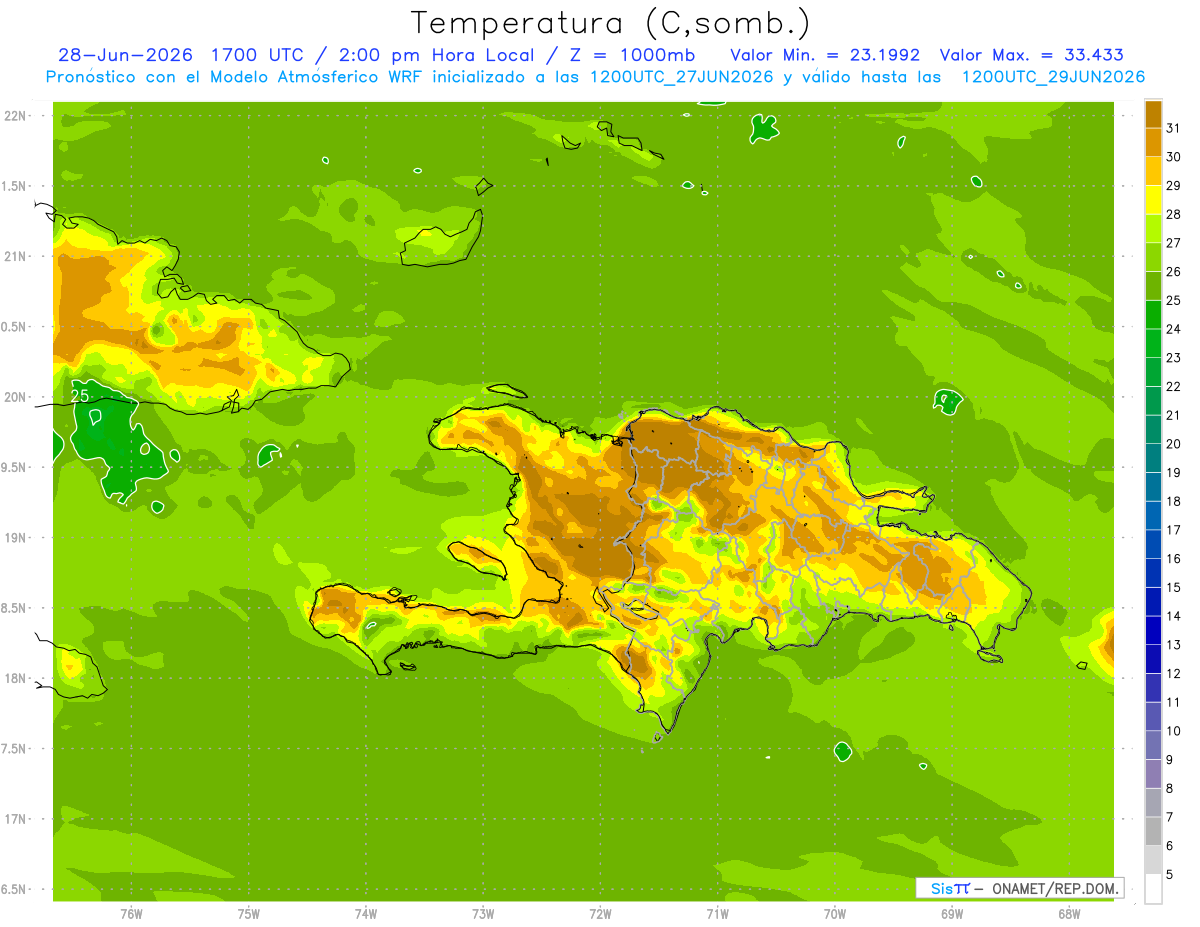Viewport: 1200px width, 927px height.
Task: Click the '12' legend scale label
Action: coord(1174,674)
